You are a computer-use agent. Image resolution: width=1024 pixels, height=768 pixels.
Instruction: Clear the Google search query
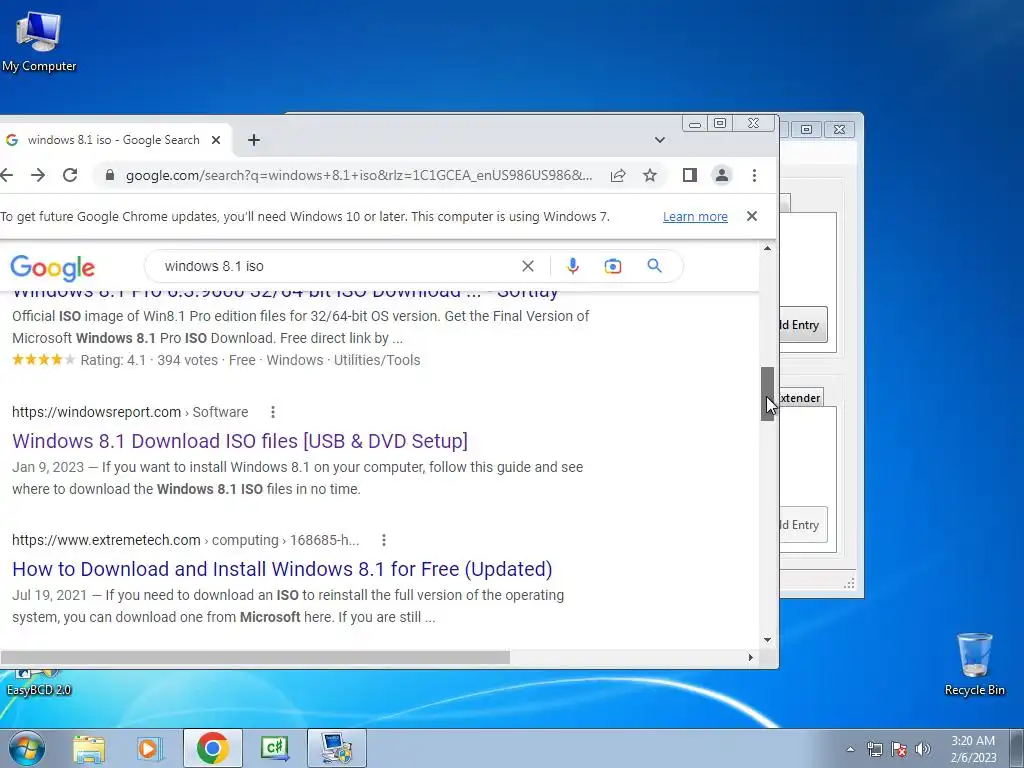528,266
